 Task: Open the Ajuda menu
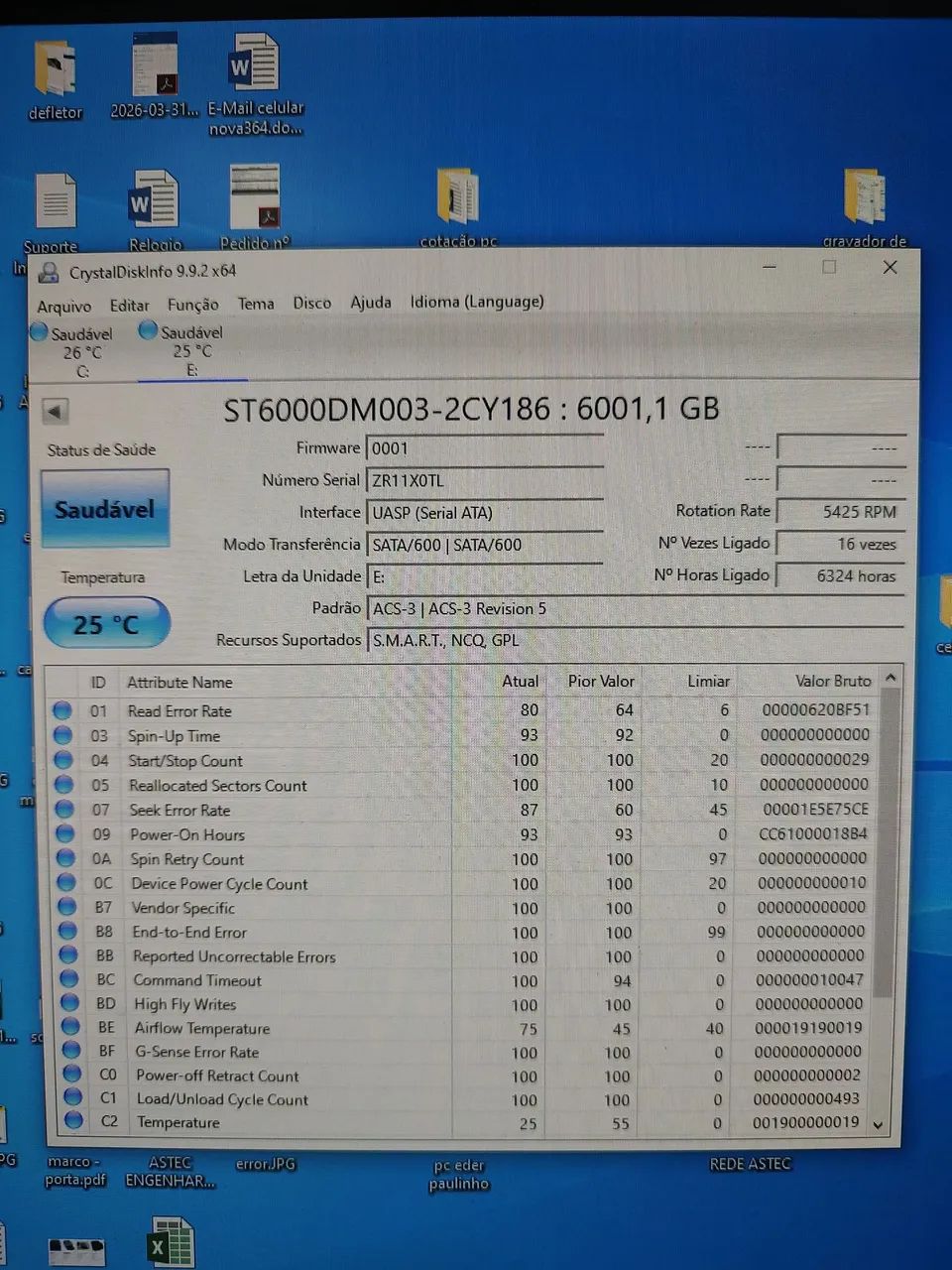pyautogui.click(x=370, y=302)
